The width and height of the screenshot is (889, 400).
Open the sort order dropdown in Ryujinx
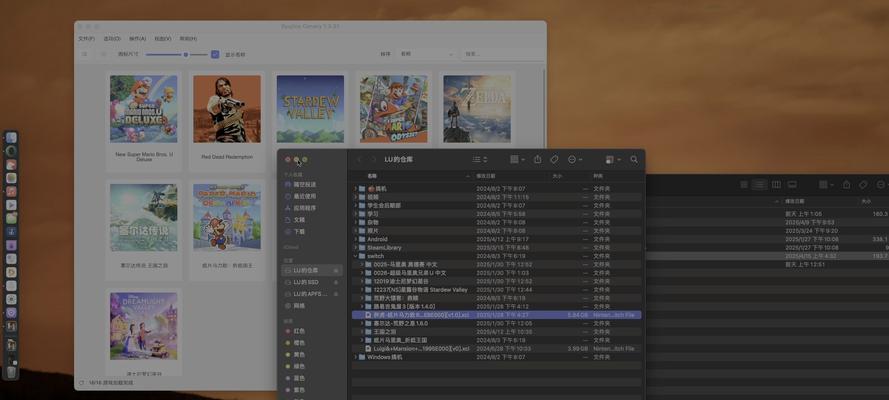tap(416, 54)
